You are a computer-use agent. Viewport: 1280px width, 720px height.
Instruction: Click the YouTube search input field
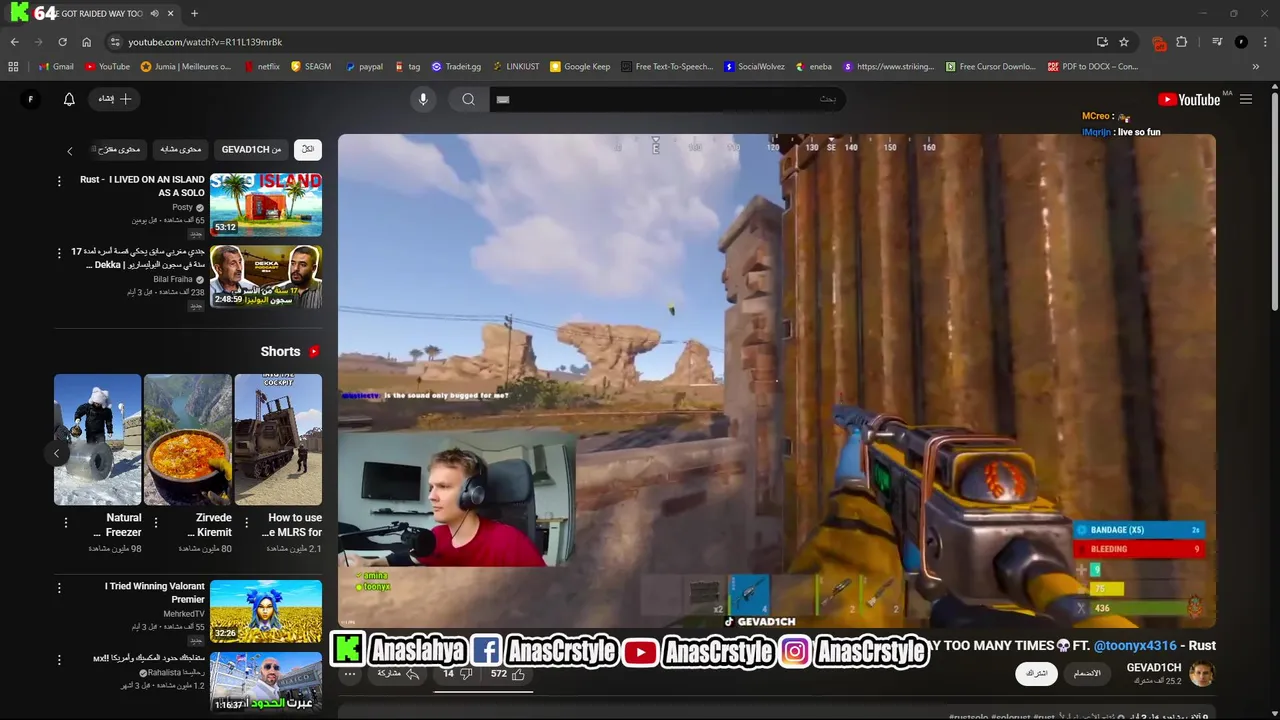click(667, 99)
